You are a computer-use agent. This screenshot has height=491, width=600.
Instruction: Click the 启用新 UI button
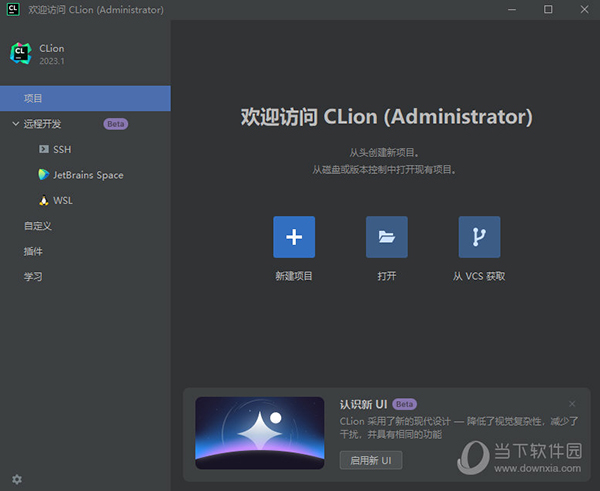pyautogui.click(x=371, y=460)
